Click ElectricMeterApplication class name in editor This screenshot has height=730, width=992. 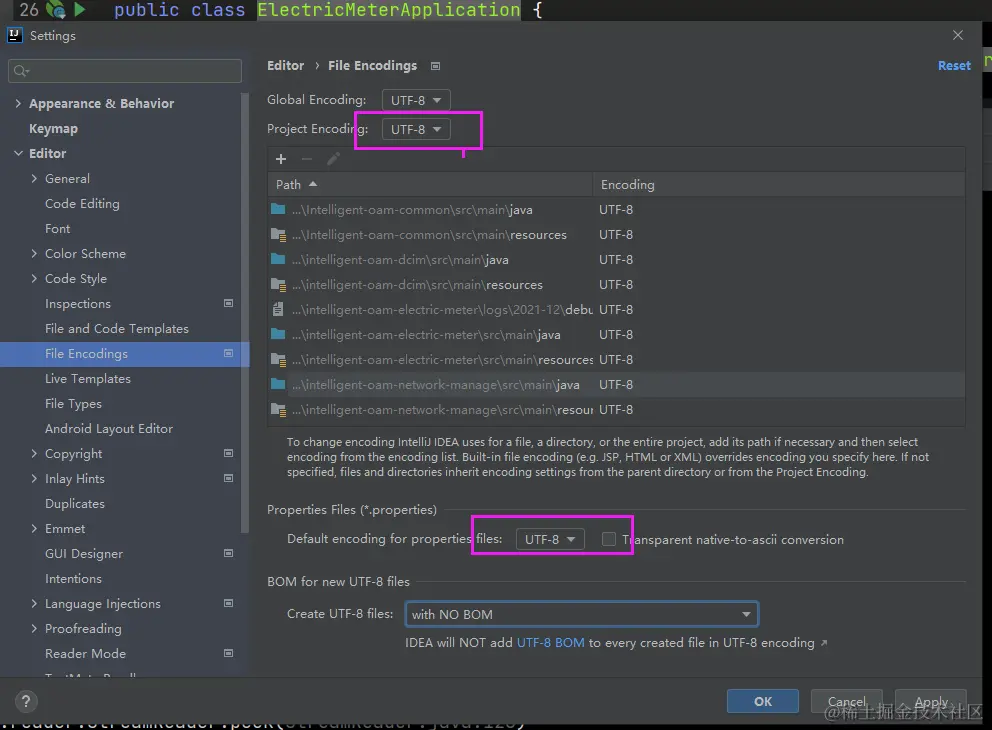[x=388, y=9]
